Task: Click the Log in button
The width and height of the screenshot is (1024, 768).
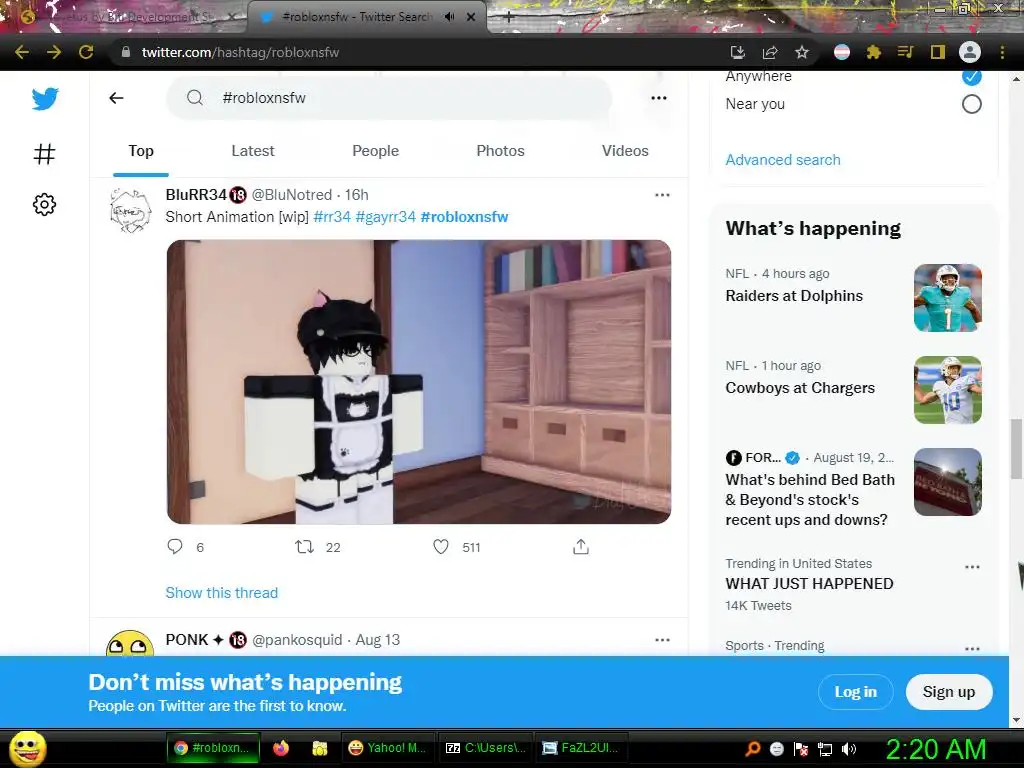Action: click(x=856, y=692)
